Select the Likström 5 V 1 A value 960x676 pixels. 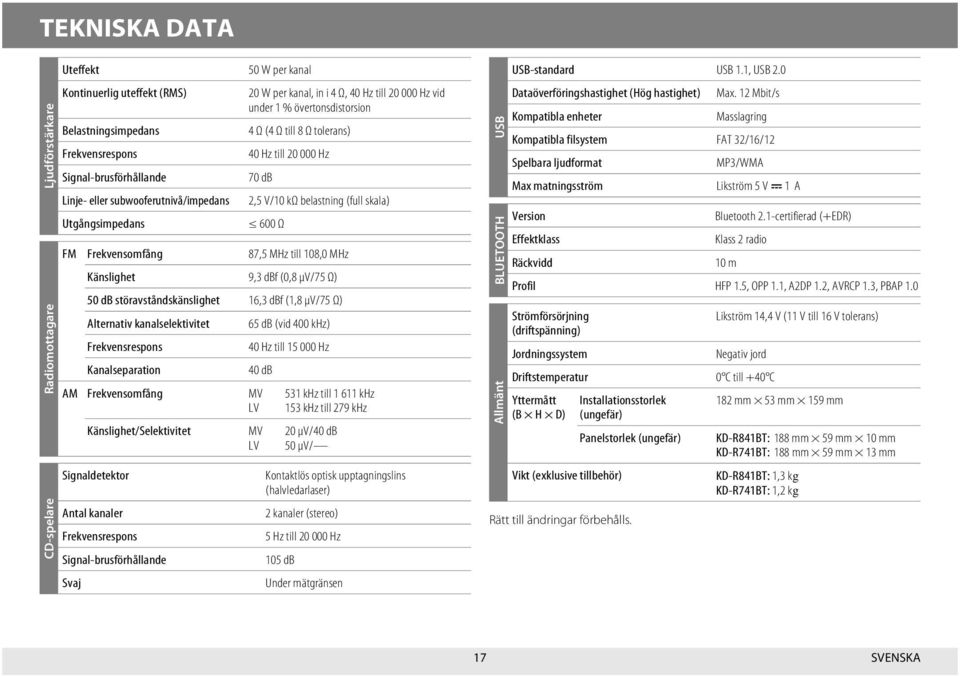pos(758,186)
